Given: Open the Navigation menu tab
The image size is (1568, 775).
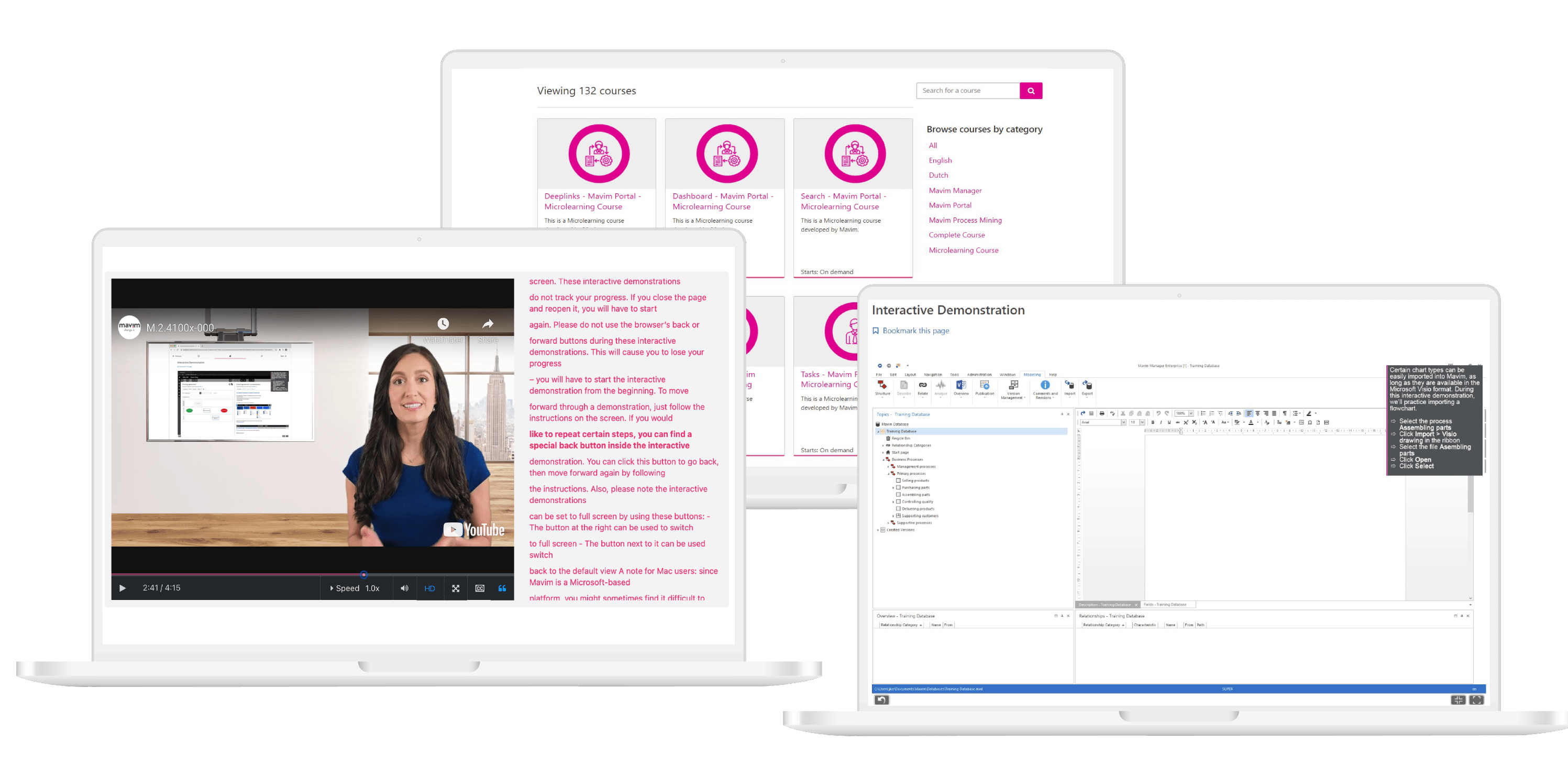Looking at the screenshot, I should click(933, 375).
